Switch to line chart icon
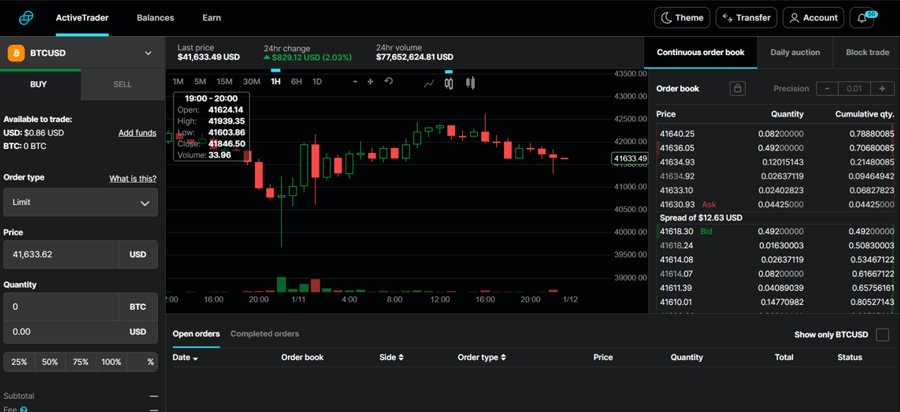This screenshot has width=900, height=412. coord(429,84)
